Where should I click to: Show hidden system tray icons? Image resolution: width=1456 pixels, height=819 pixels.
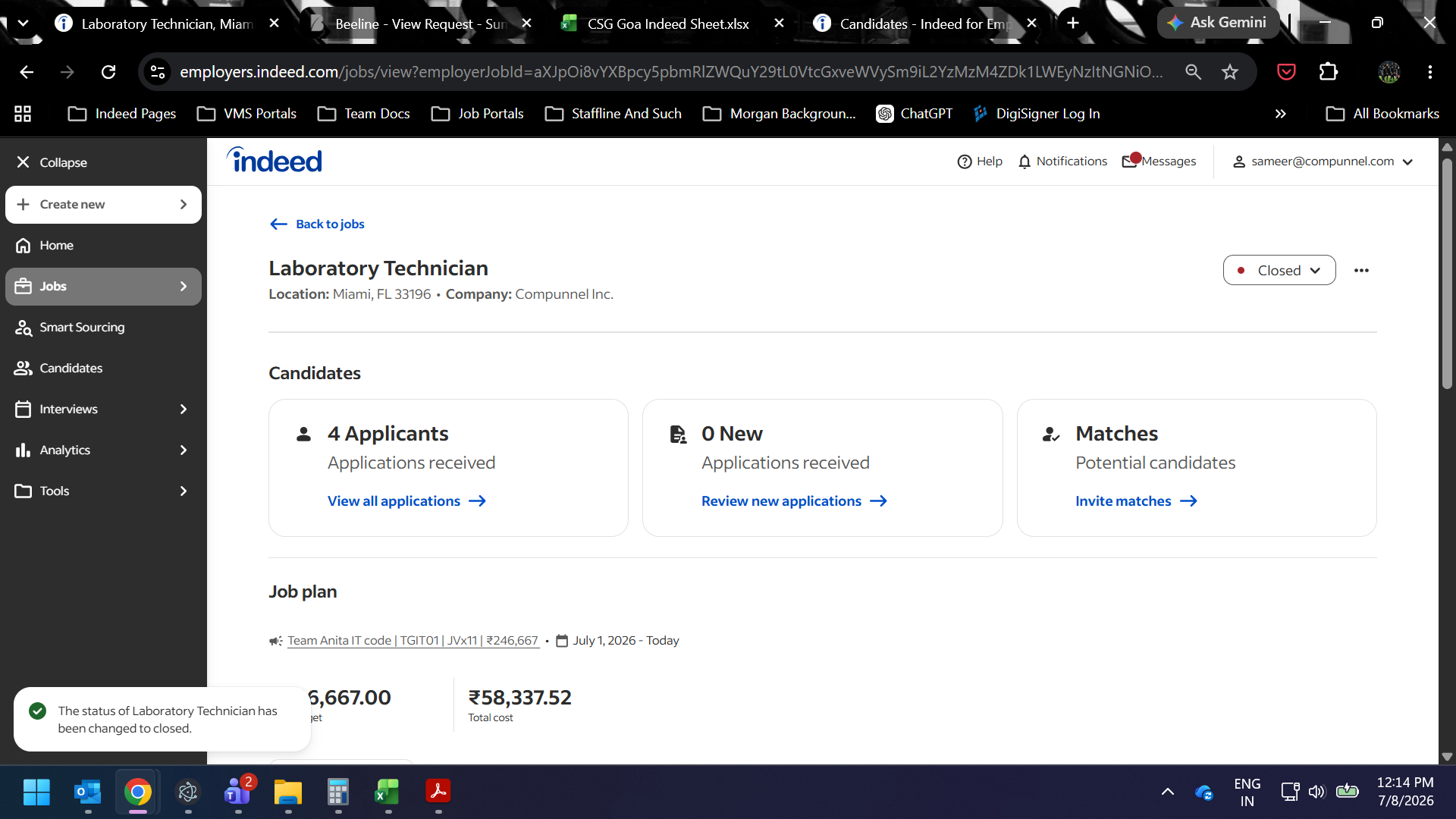1168,792
